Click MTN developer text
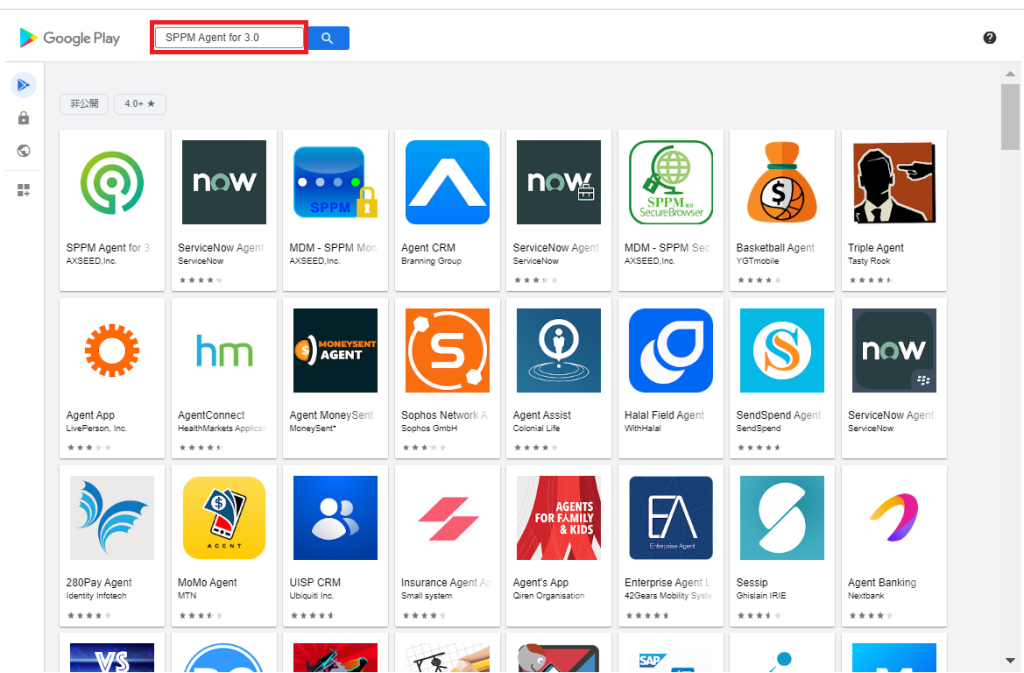Screen dimensions: 1024x673 click(x=187, y=596)
